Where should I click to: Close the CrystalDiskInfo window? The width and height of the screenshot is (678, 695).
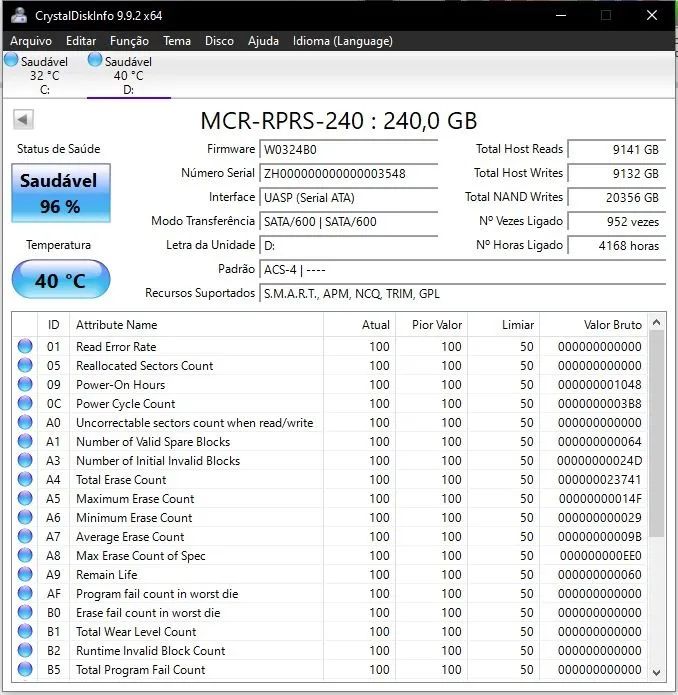652,15
